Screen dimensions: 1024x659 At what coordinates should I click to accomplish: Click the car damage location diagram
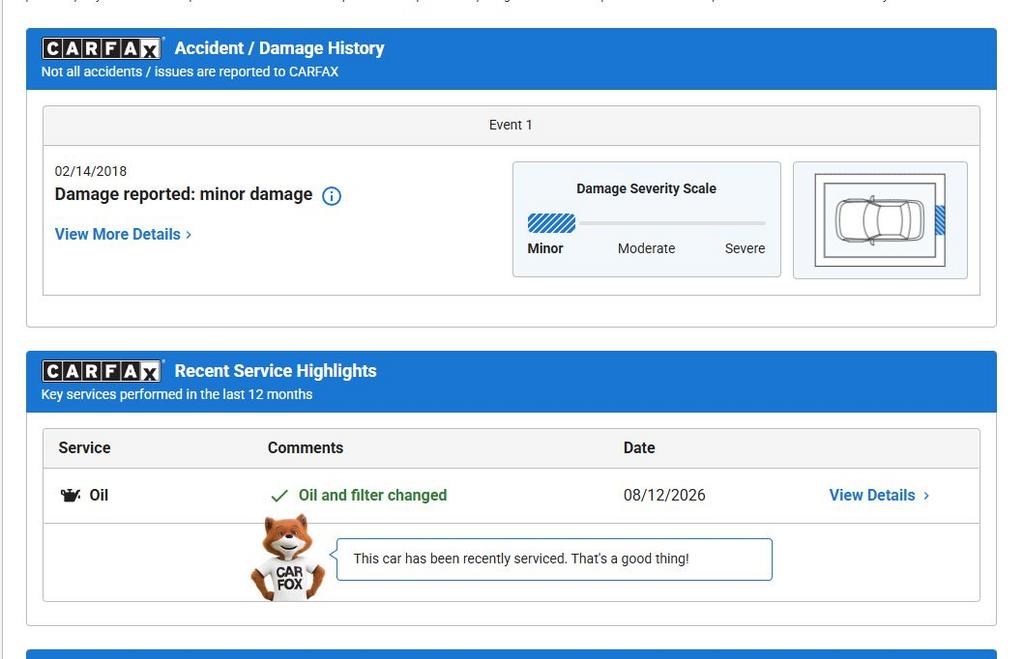[880, 220]
